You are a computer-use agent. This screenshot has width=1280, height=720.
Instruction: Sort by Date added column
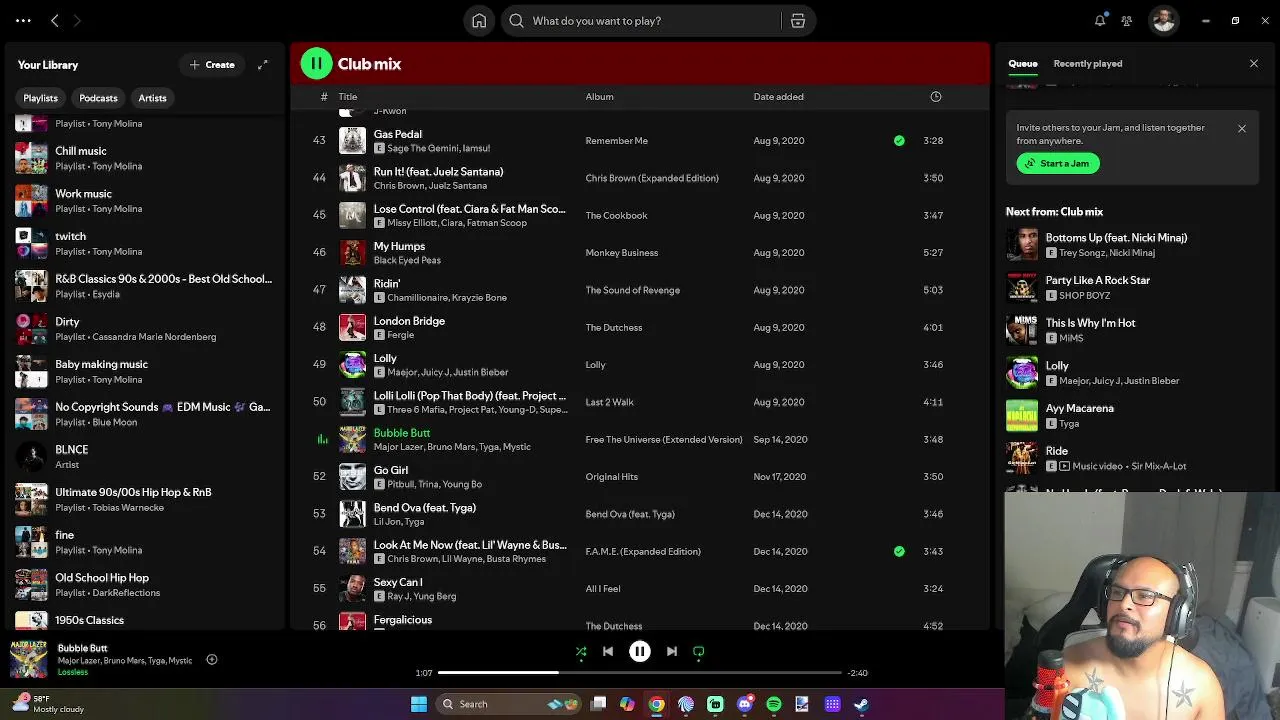click(x=778, y=97)
